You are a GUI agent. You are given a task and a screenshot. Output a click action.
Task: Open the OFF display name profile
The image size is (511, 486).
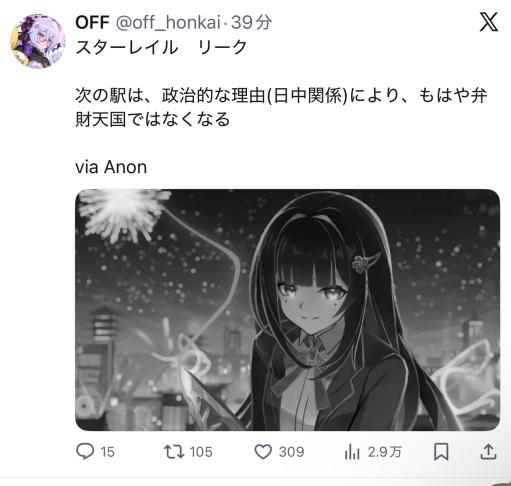[92, 23]
